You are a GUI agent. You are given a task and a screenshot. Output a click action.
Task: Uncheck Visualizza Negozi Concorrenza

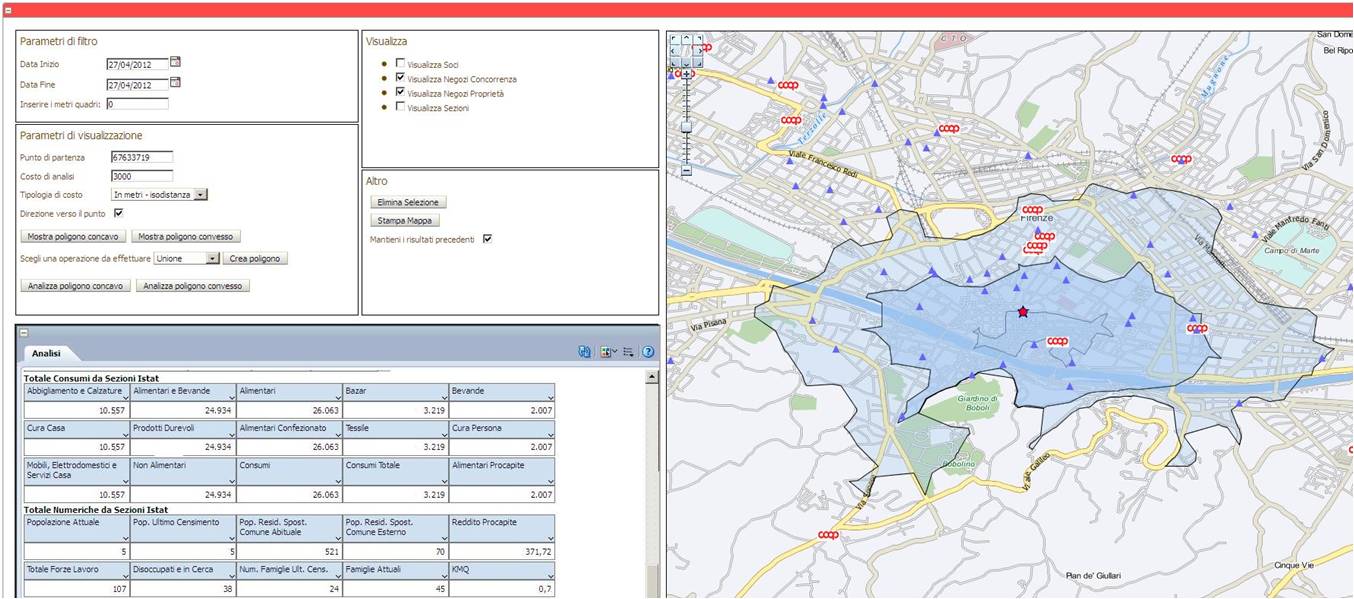[x=401, y=78]
